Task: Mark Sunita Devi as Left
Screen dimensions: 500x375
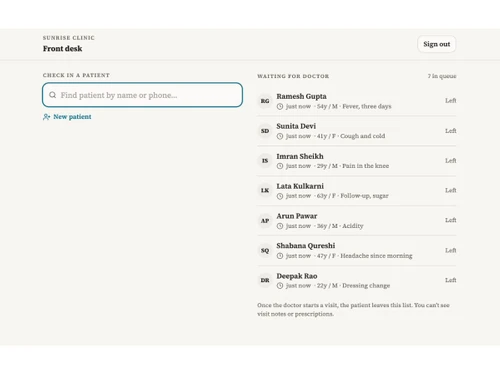Action: click(x=451, y=131)
